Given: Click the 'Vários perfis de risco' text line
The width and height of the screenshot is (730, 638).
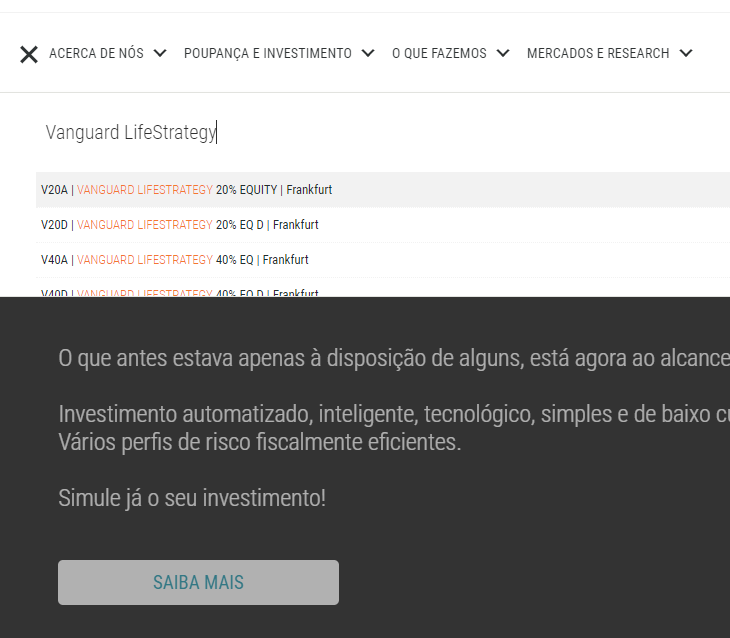Looking at the screenshot, I should tap(260, 442).
